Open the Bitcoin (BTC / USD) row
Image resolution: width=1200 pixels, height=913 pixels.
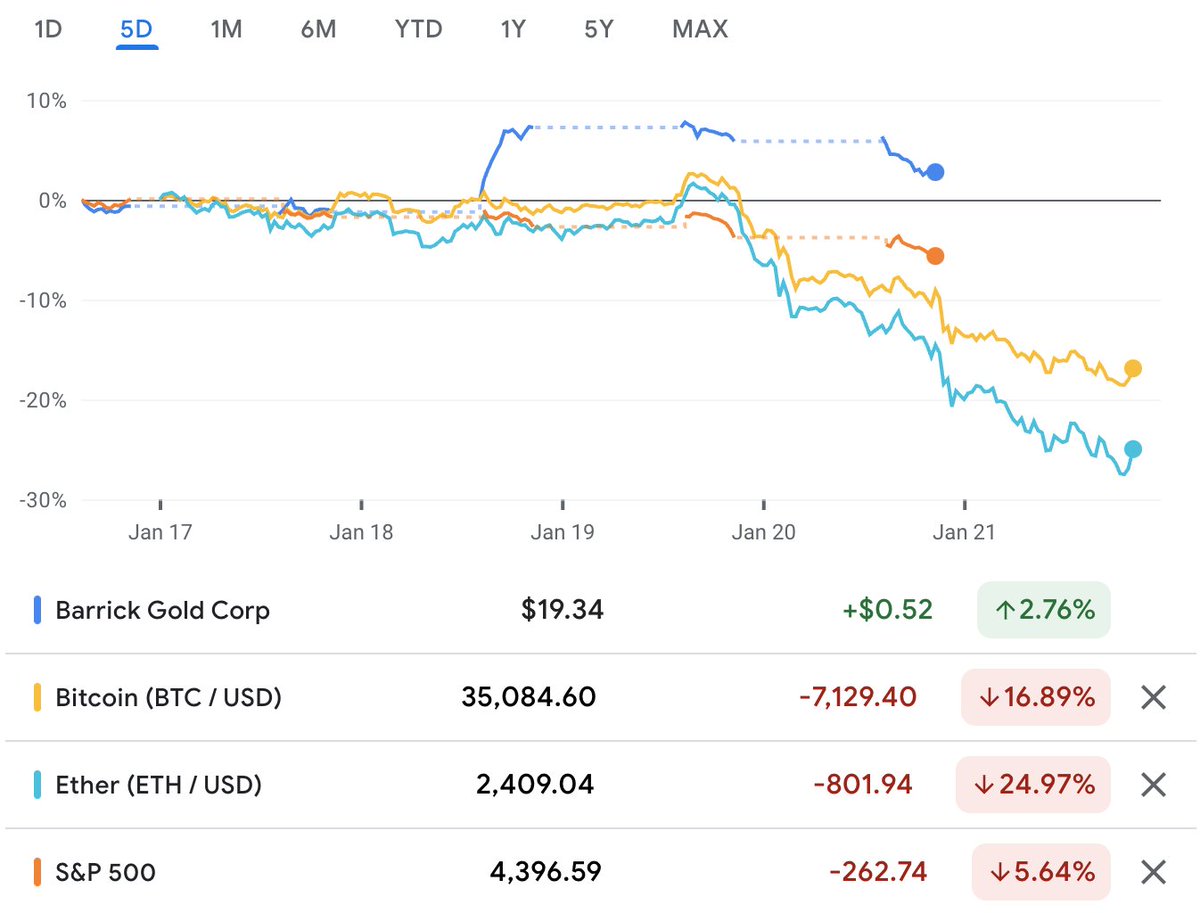600,697
